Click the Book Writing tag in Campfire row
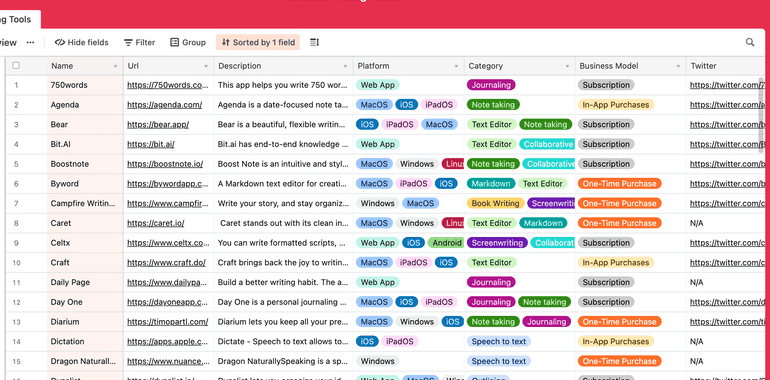770x380 pixels. pyautogui.click(x=495, y=203)
